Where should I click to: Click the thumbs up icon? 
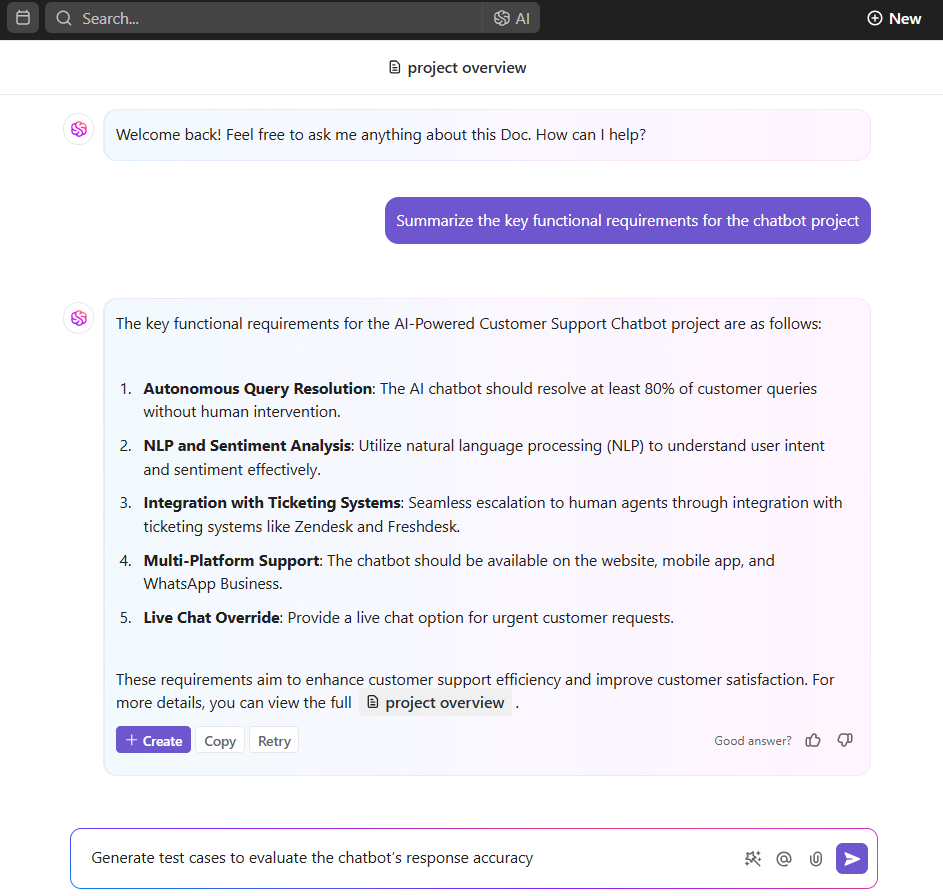pyautogui.click(x=813, y=740)
